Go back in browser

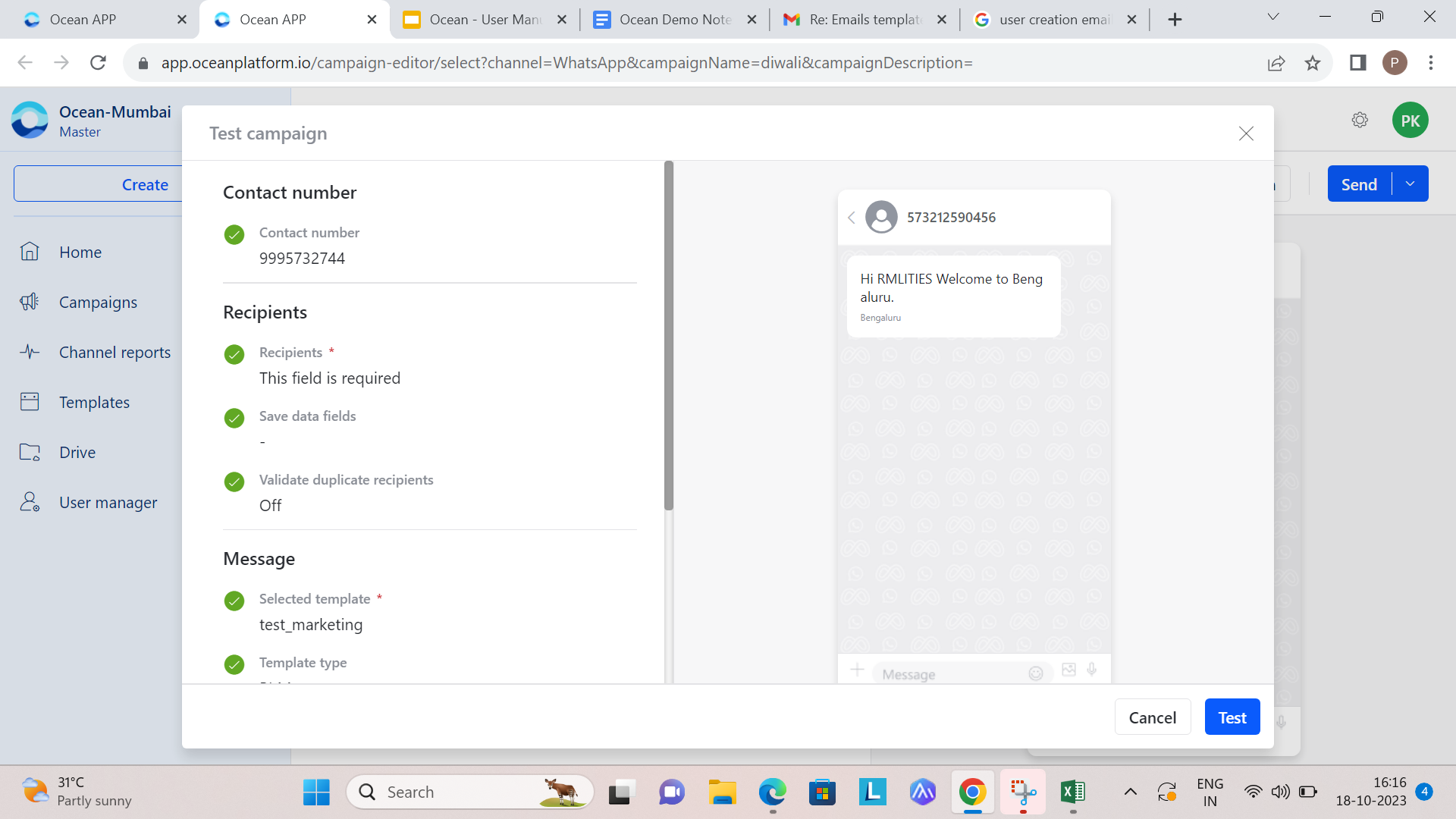(x=25, y=63)
